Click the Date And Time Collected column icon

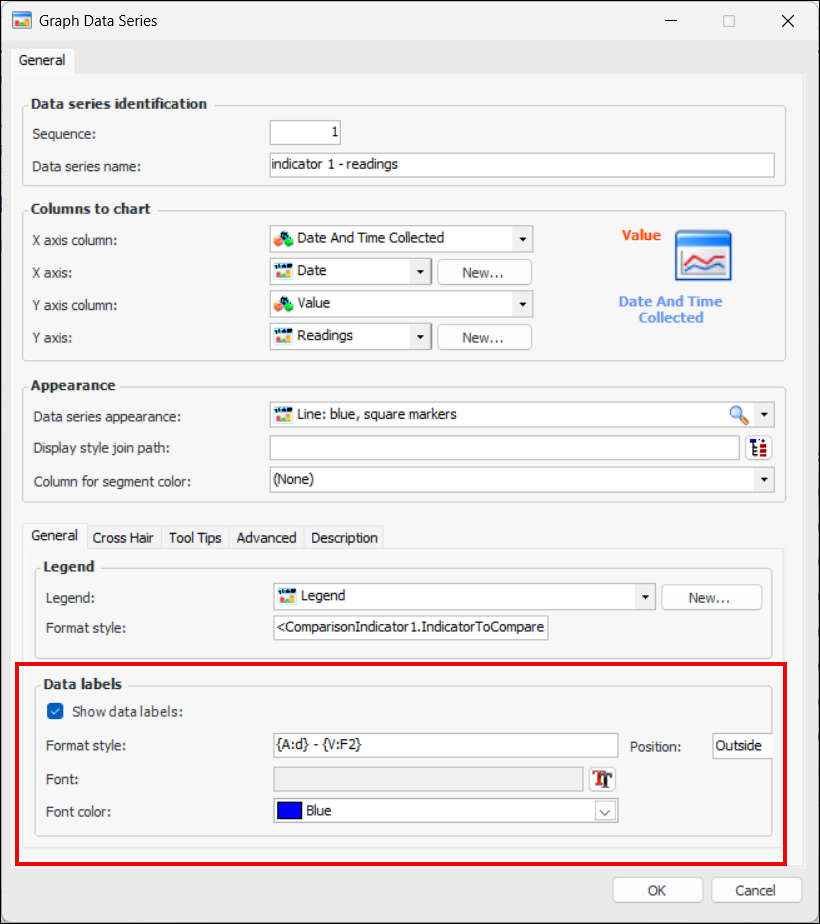(283, 238)
